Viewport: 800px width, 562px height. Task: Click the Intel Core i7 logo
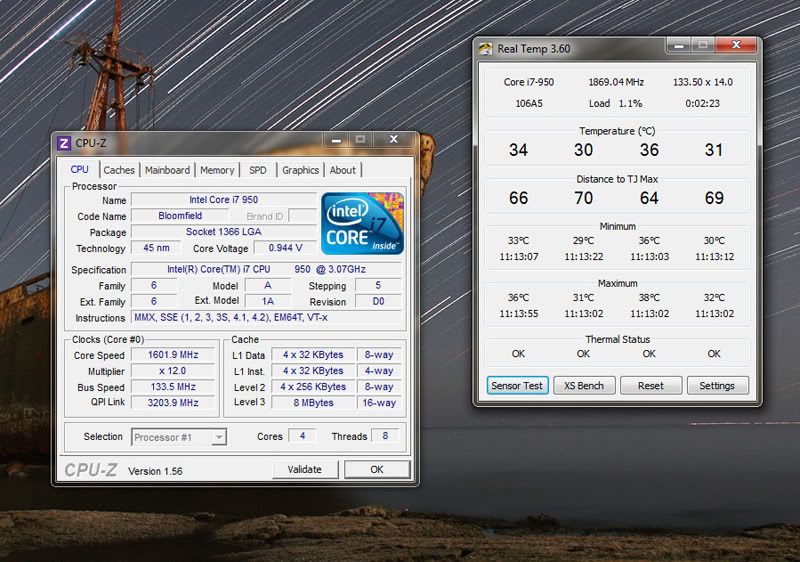(363, 223)
